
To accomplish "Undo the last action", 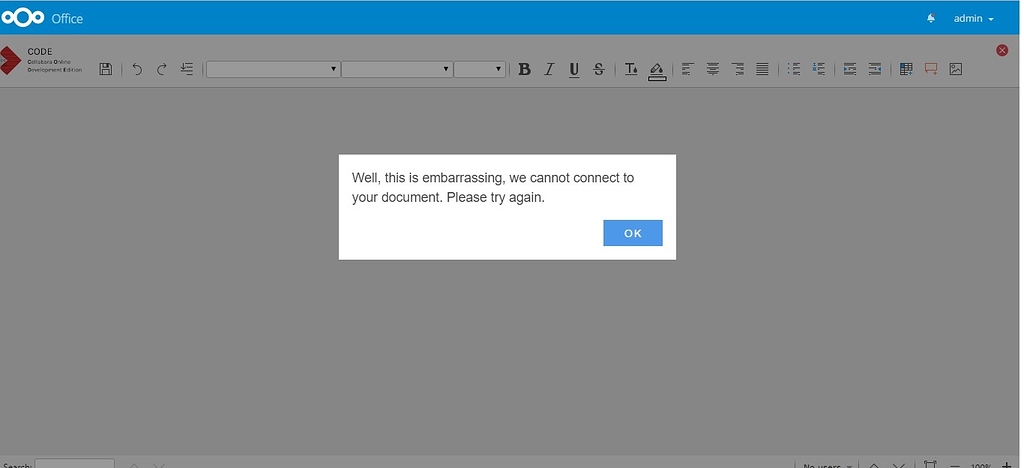I will pos(136,69).
